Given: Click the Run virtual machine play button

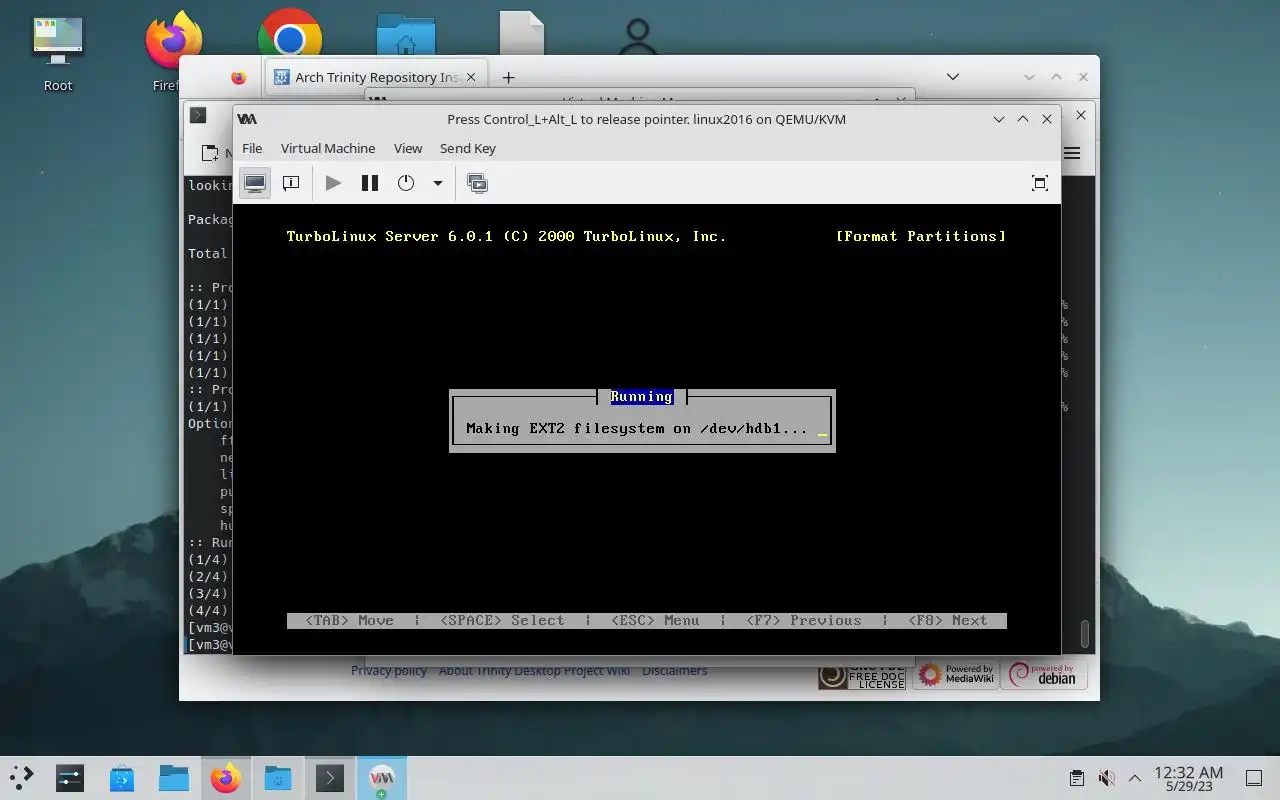Looking at the screenshot, I should click(334, 183).
